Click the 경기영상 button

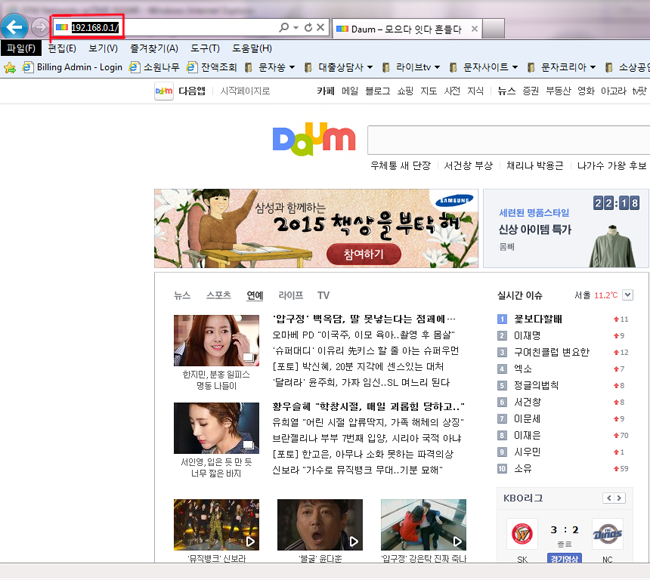point(564,558)
